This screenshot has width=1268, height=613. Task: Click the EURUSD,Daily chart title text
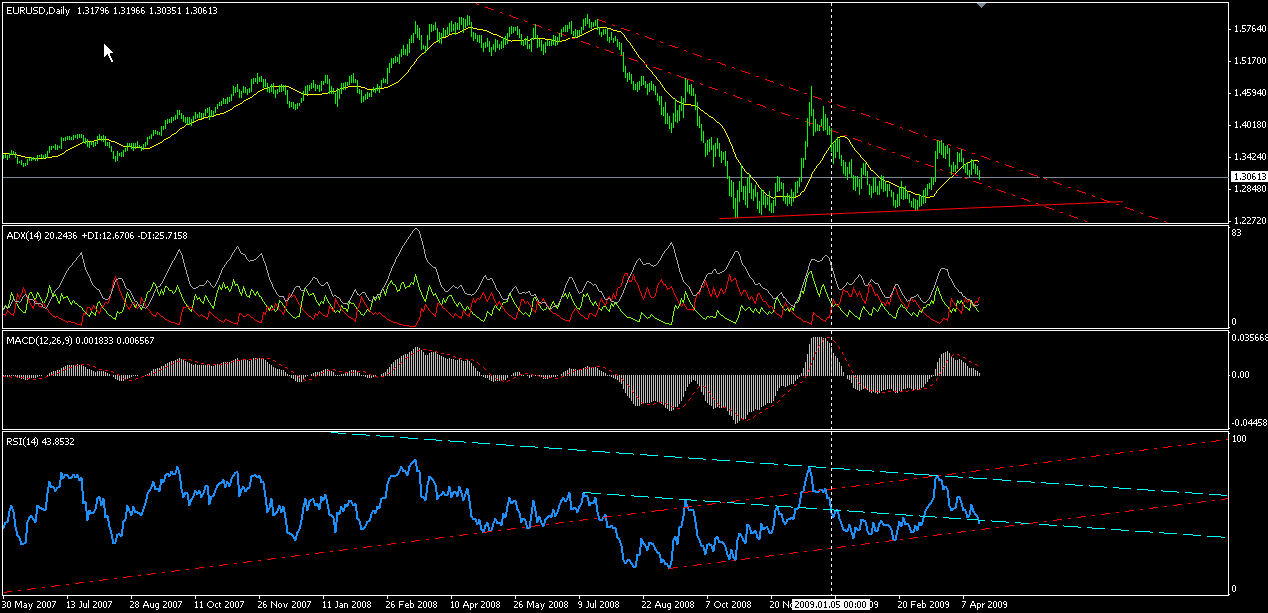[37, 10]
